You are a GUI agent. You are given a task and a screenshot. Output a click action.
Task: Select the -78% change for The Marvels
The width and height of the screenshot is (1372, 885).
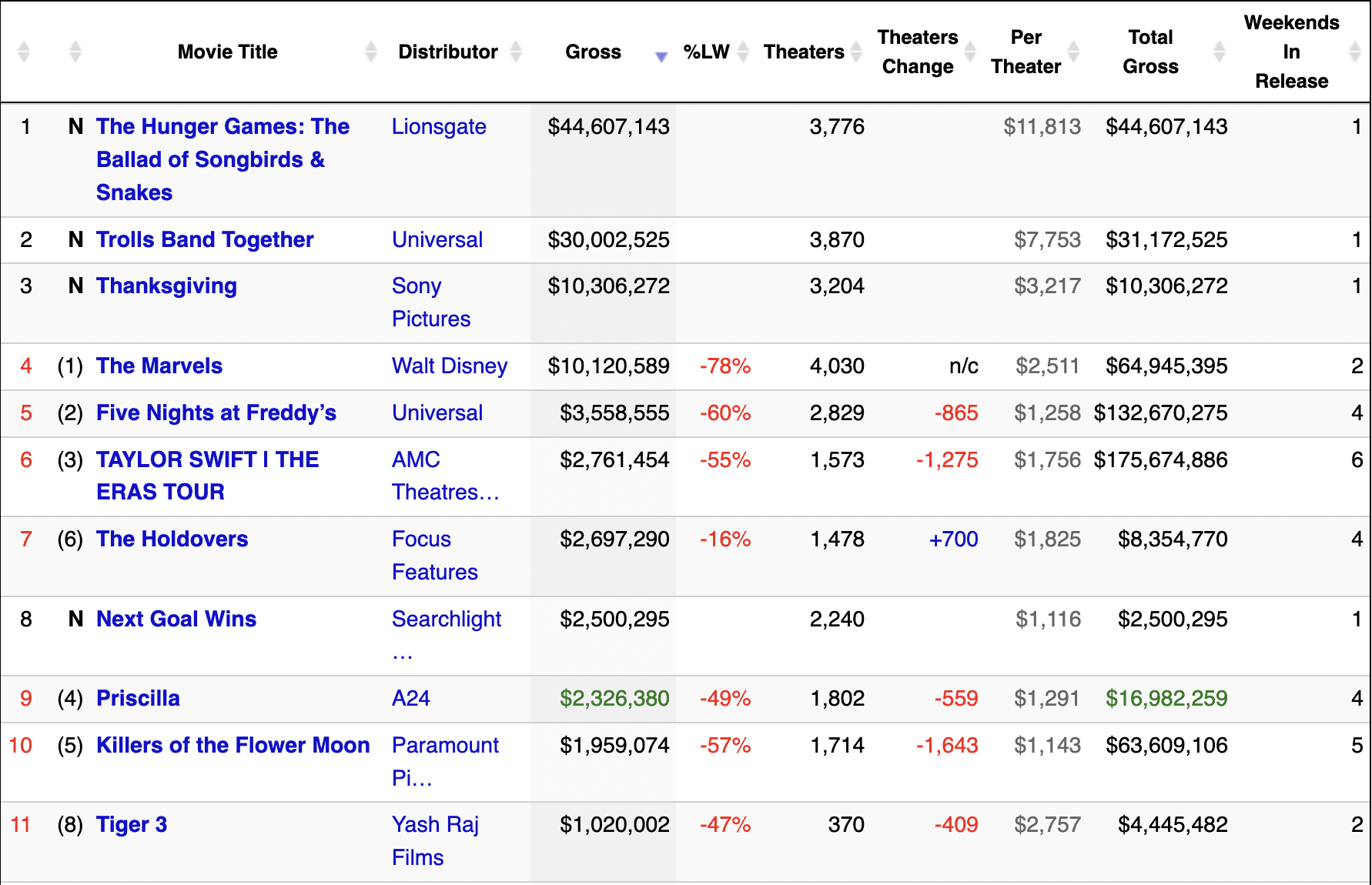[725, 366]
